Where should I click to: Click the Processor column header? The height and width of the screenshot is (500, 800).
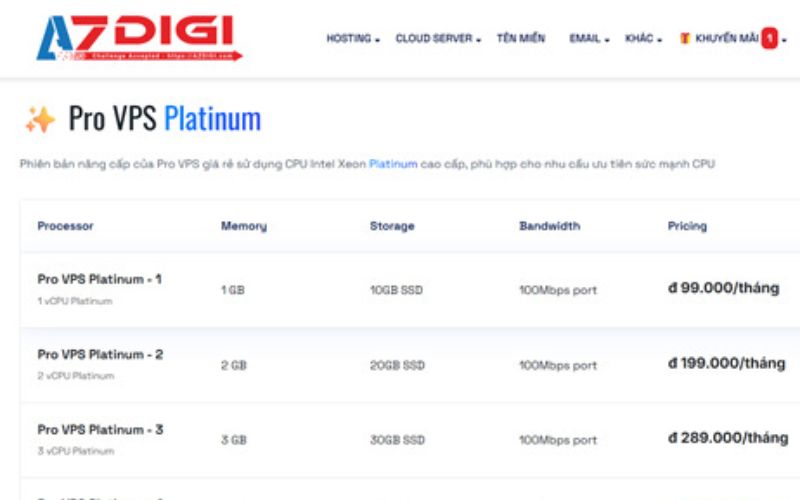click(65, 226)
